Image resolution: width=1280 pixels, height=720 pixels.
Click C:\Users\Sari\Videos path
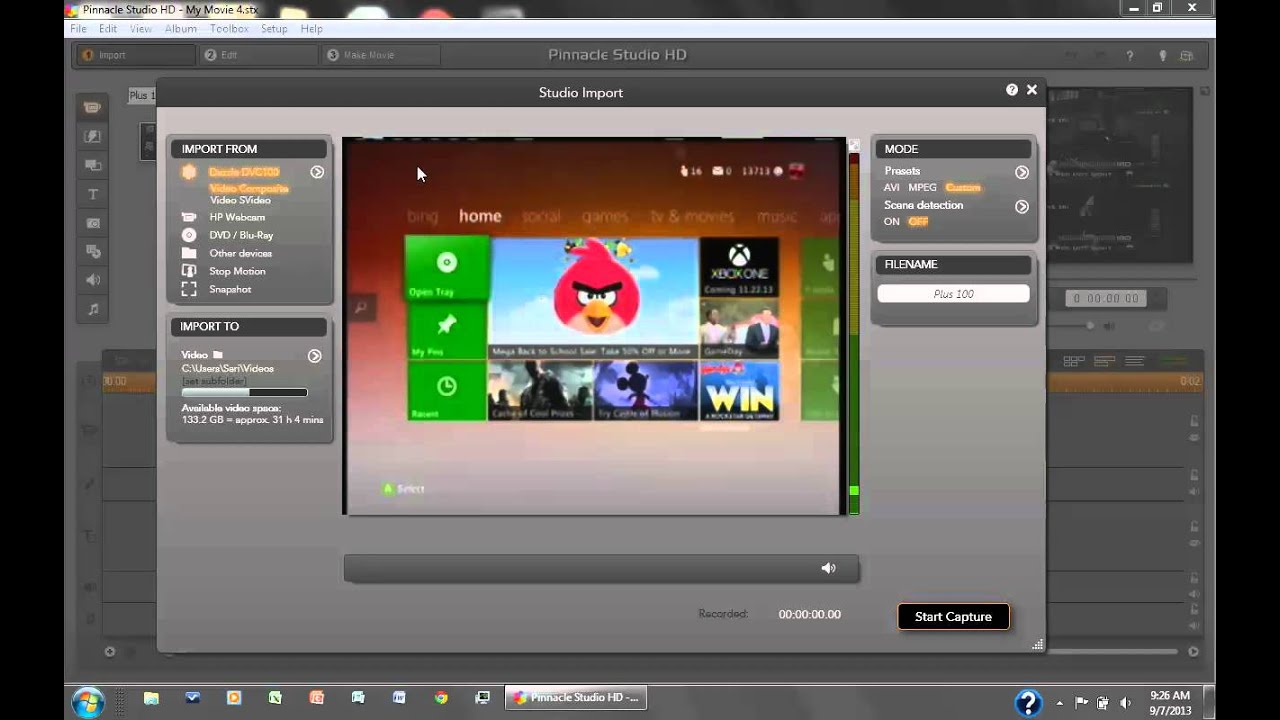pyautogui.click(x=227, y=368)
